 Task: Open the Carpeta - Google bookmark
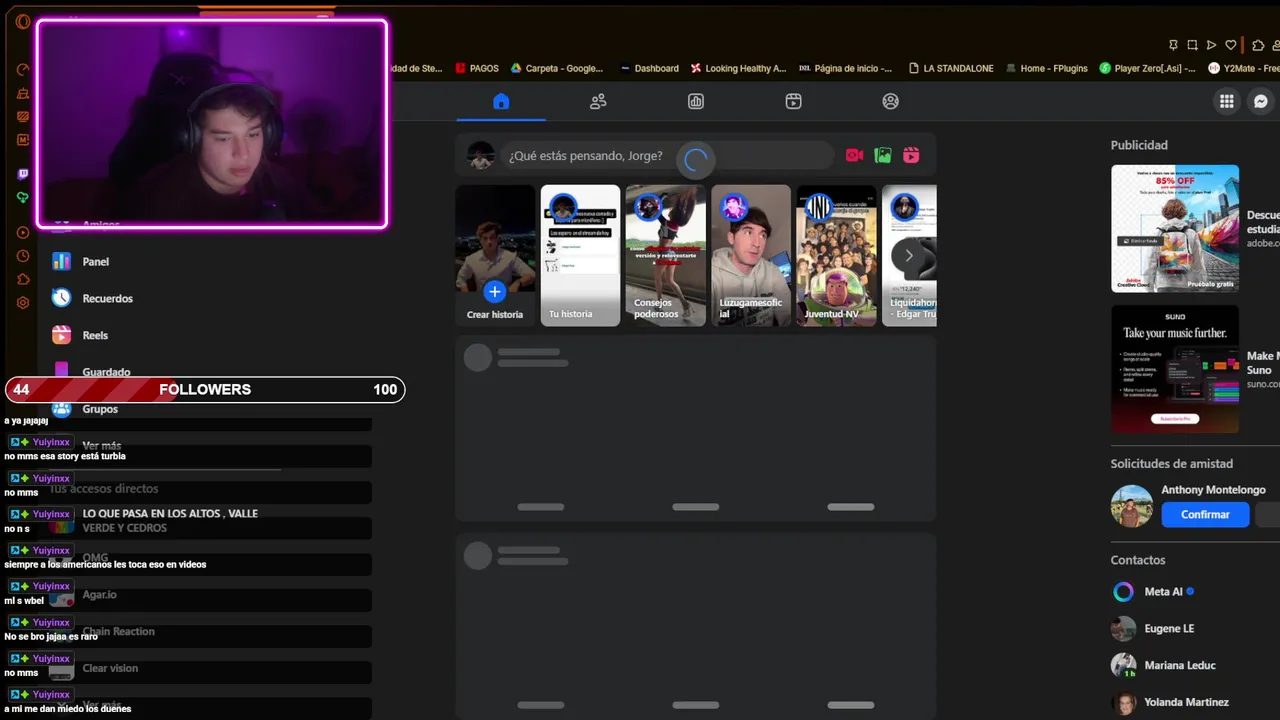(x=557, y=68)
